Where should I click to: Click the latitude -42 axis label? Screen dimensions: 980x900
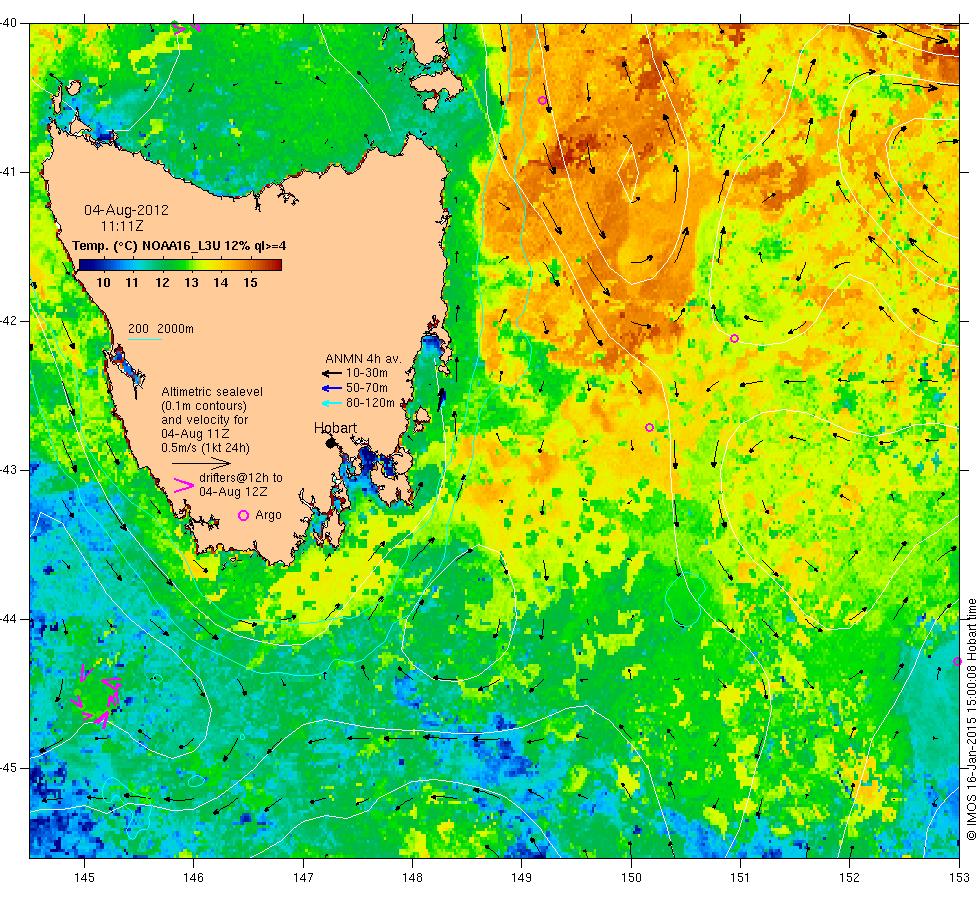point(9,321)
